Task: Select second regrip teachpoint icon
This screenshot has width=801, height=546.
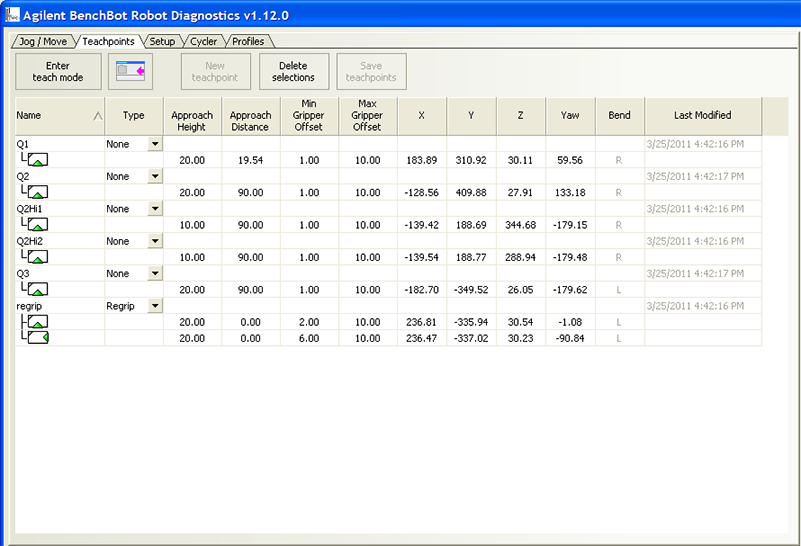Action: coord(38,338)
